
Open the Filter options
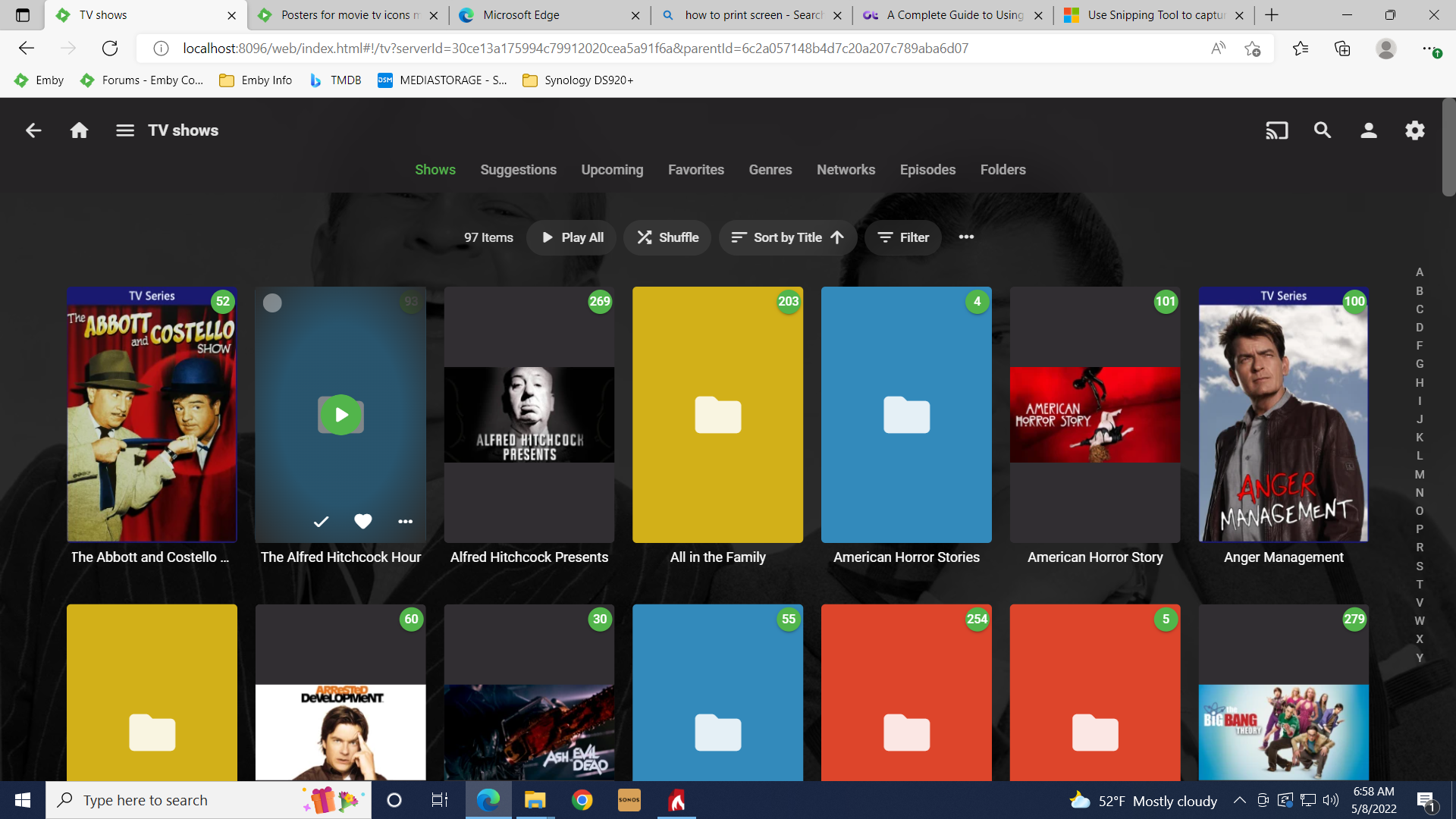(x=902, y=237)
